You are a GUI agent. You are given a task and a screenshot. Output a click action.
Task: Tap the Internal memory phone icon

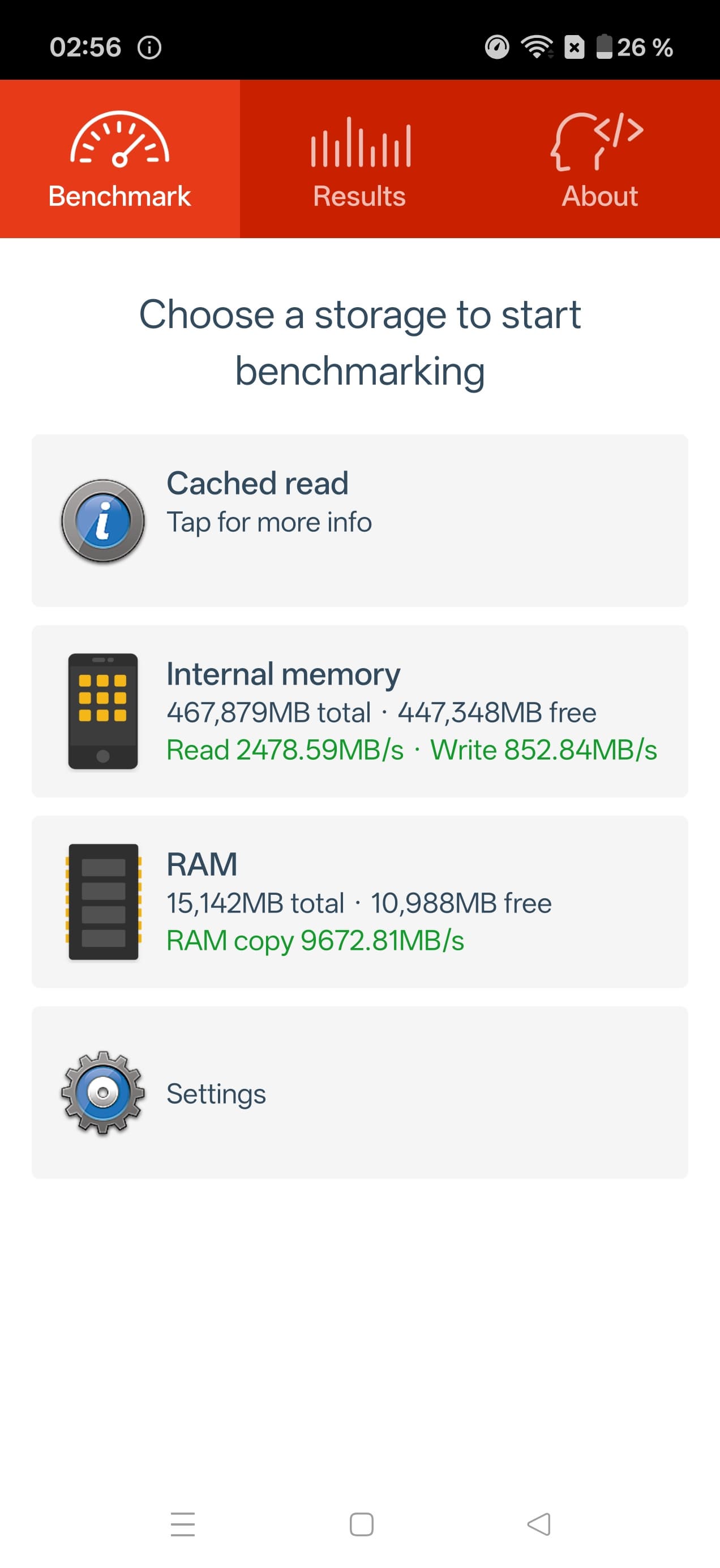coord(103,711)
